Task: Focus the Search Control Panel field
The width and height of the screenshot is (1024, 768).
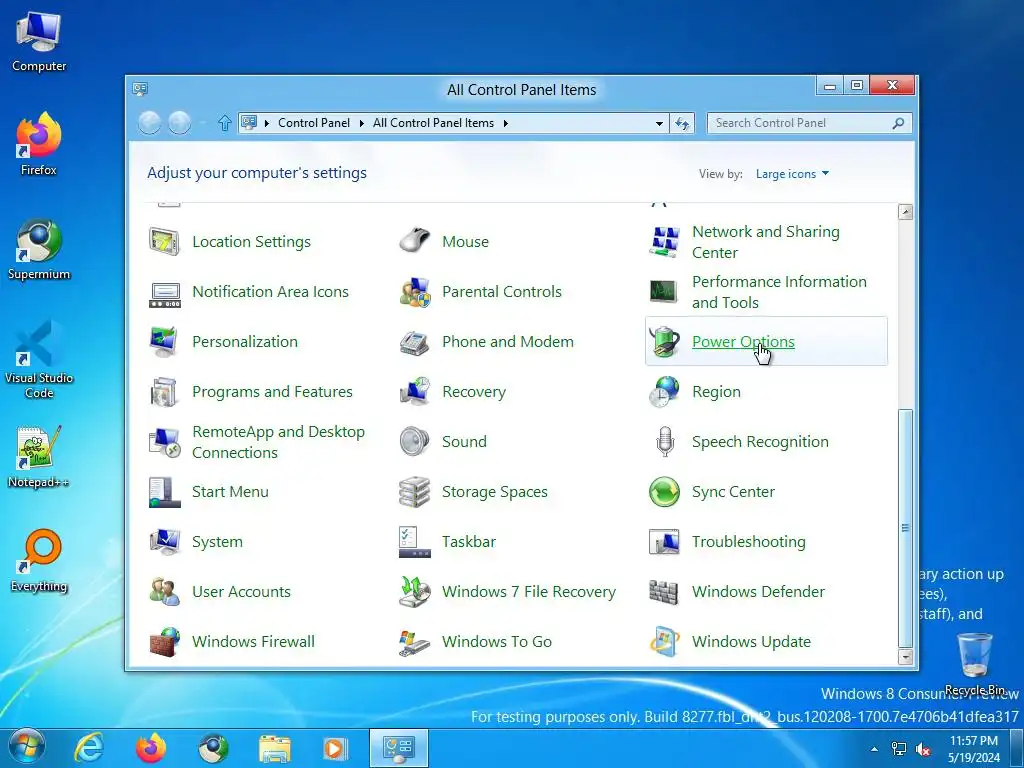Action: point(808,123)
